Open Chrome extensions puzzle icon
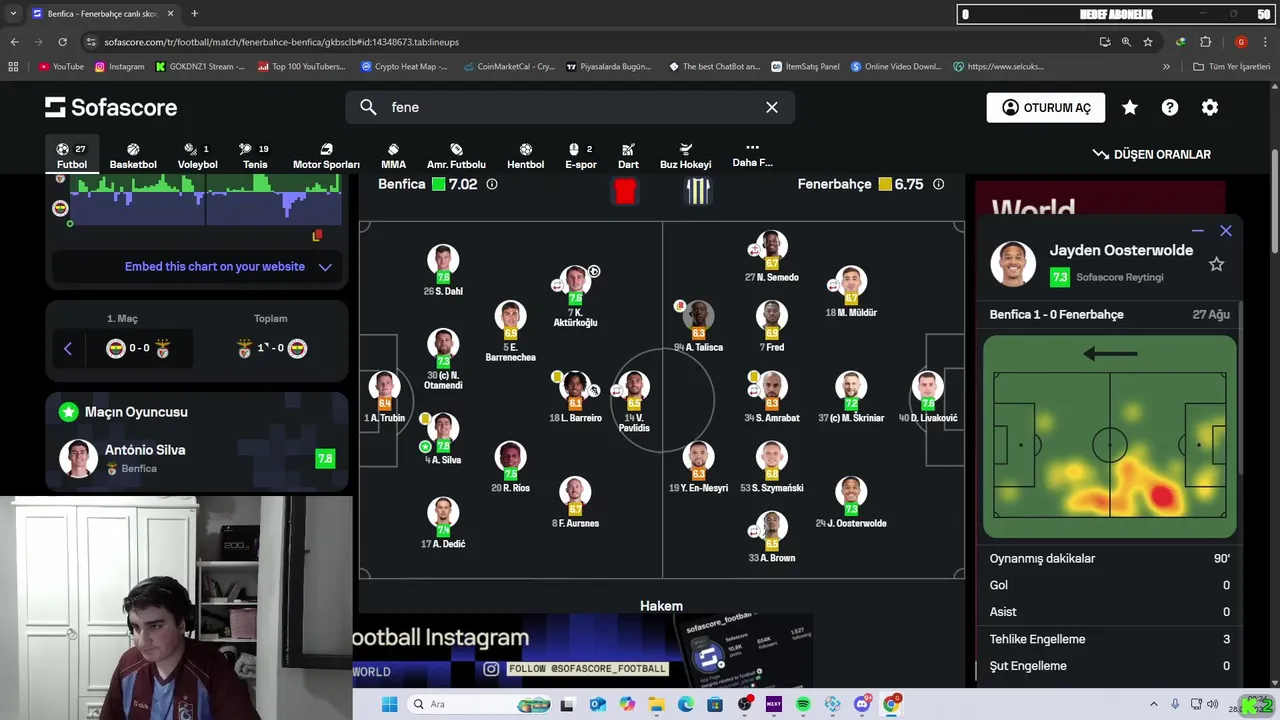This screenshot has height=720, width=1280. tap(1205, 42)
